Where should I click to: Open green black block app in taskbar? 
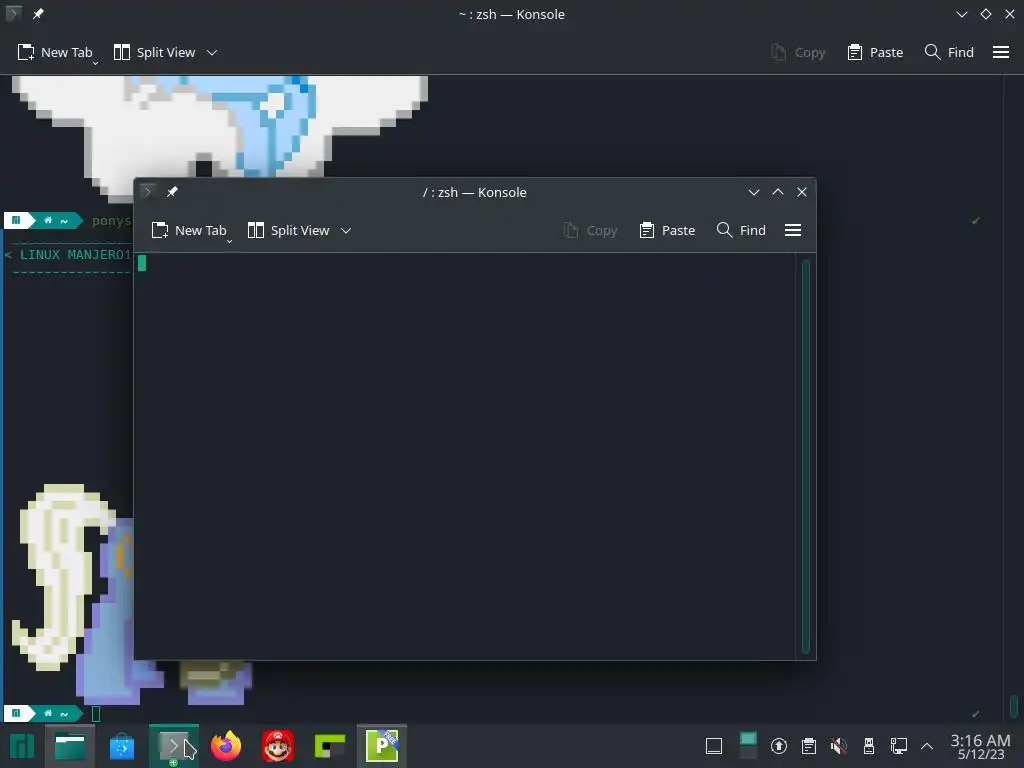330,746
